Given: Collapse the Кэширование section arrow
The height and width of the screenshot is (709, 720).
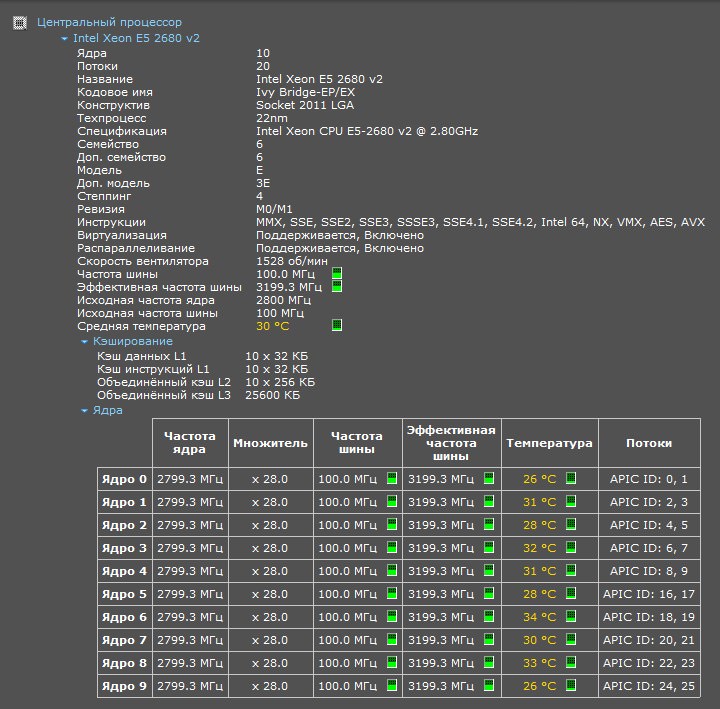Looking at the screenshot, I should (84, 342).
